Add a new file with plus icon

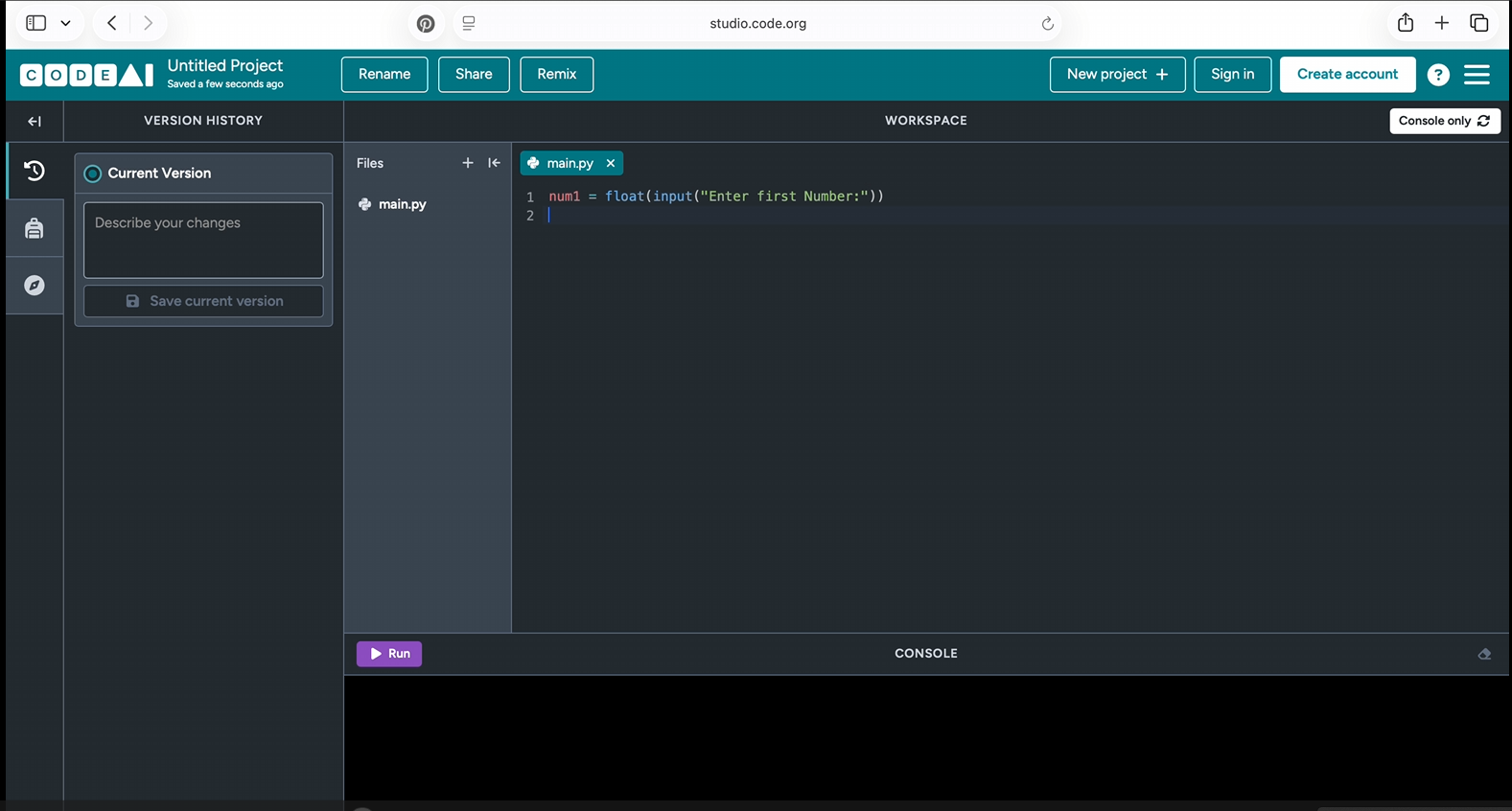(468, 163)
